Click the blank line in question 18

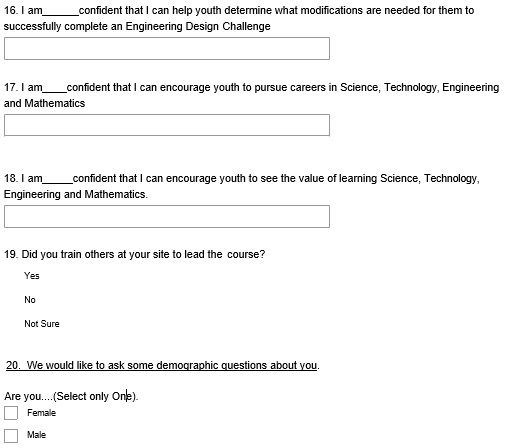[58, 181]
